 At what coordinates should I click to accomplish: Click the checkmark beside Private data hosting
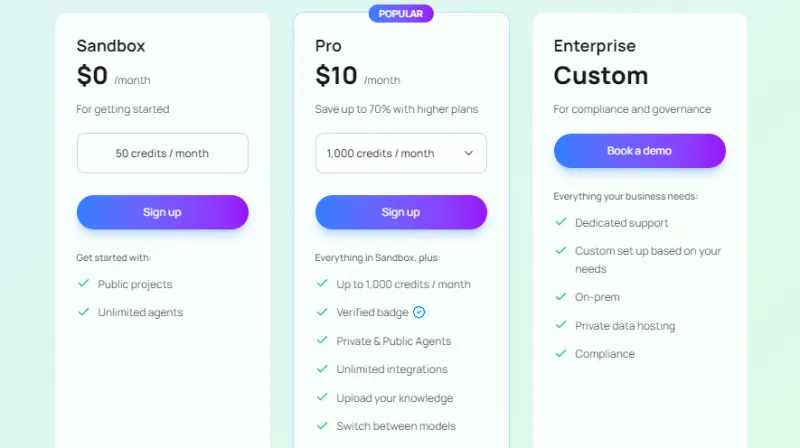pyautogui.click(x=561, y=325)
